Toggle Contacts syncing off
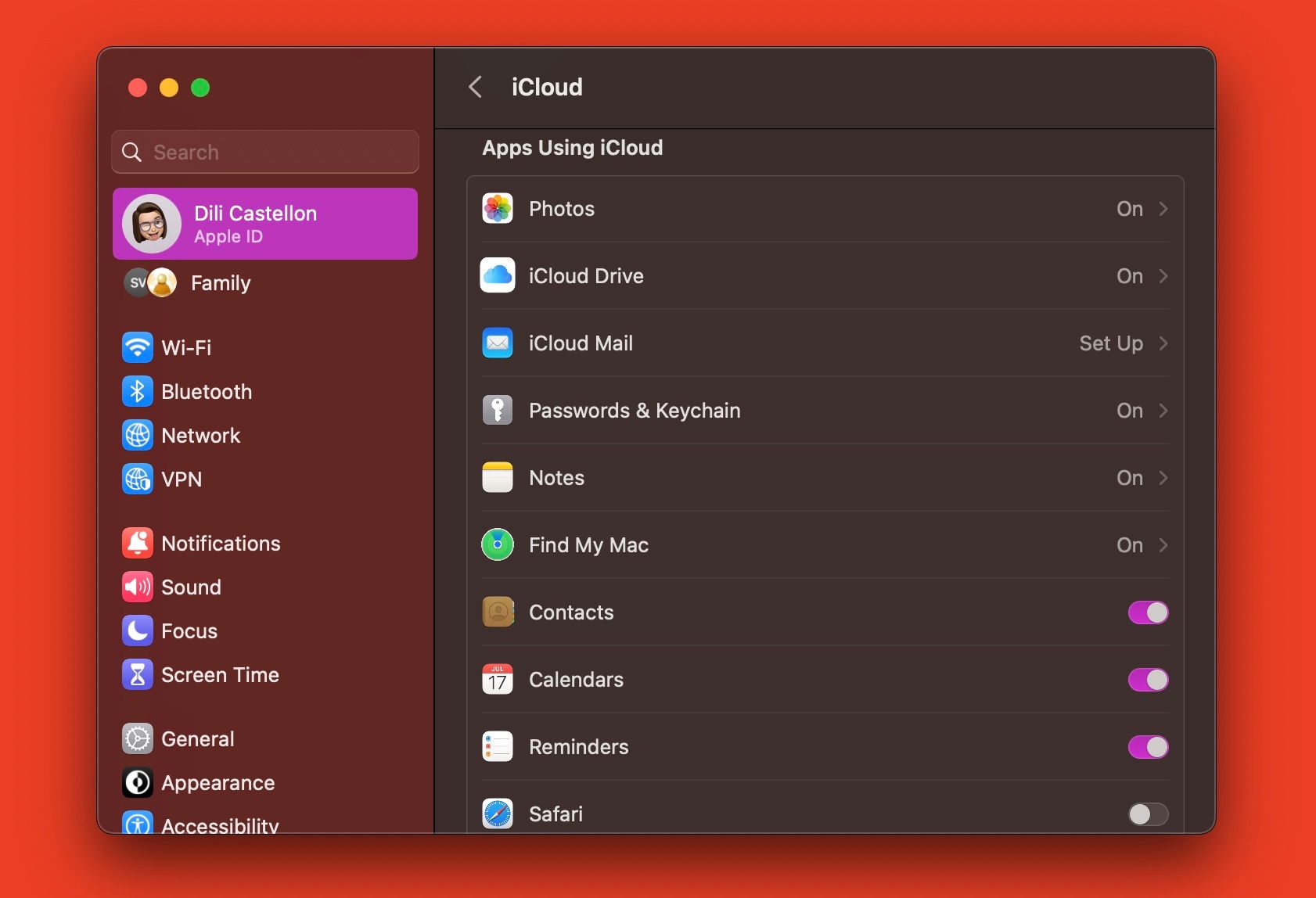Screen dimensions: 1316x898 1147,612
